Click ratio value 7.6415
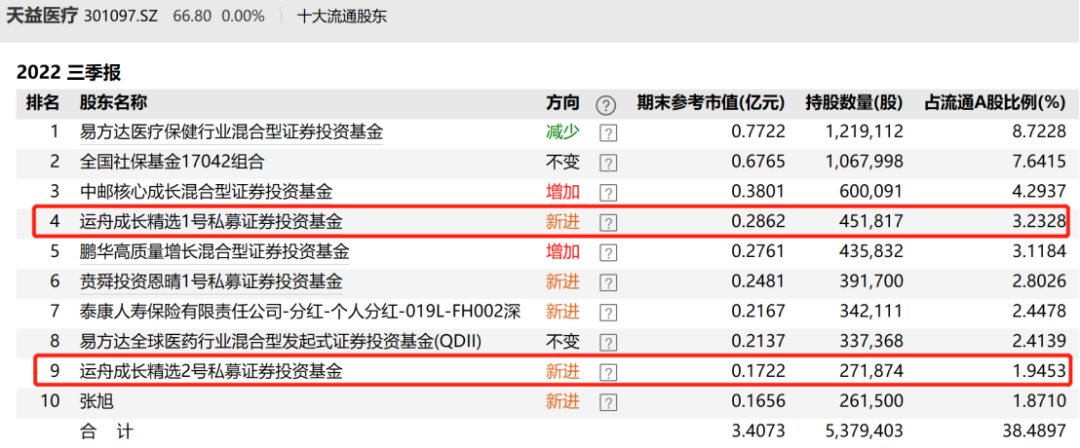The image size is (1080, 448). pos(1039,162)
